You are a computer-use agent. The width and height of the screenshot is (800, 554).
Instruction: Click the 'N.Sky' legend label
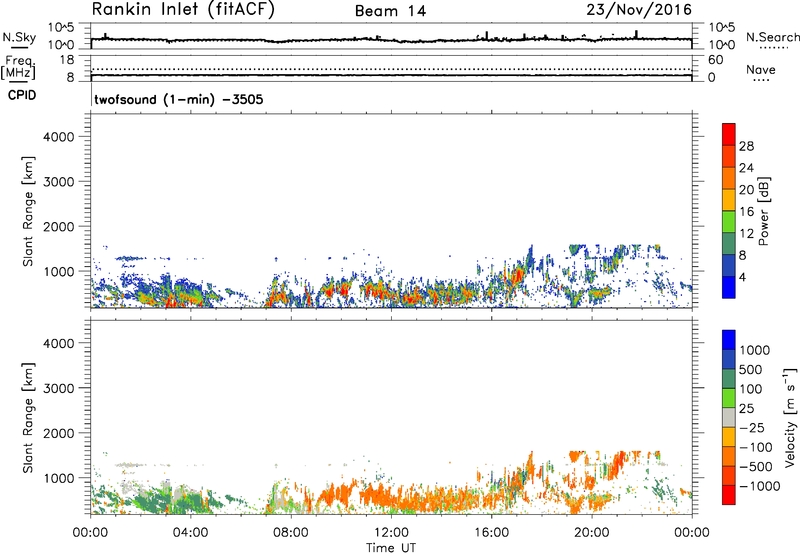tap(19, 37)
